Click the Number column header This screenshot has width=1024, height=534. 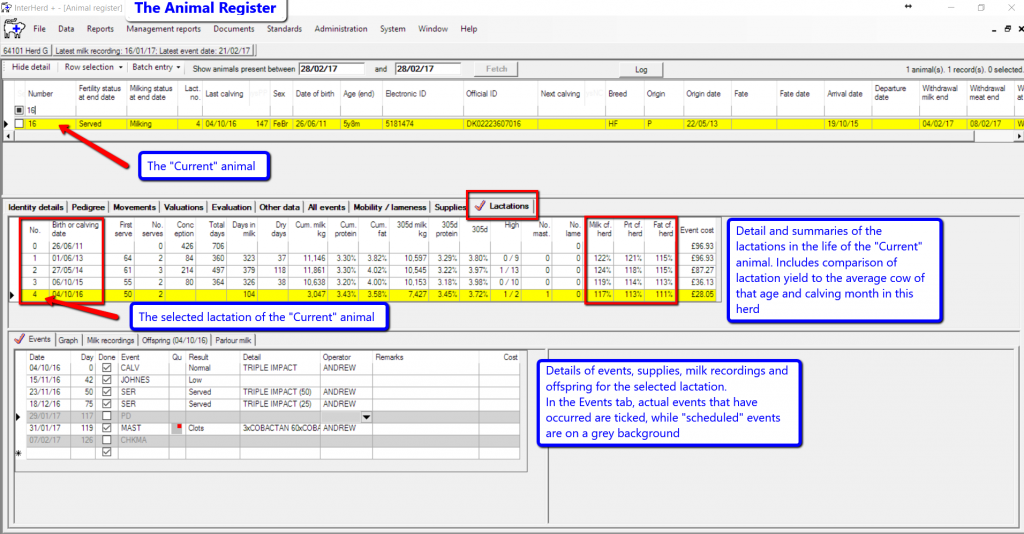pyautogui.click(x=40, y=94)
